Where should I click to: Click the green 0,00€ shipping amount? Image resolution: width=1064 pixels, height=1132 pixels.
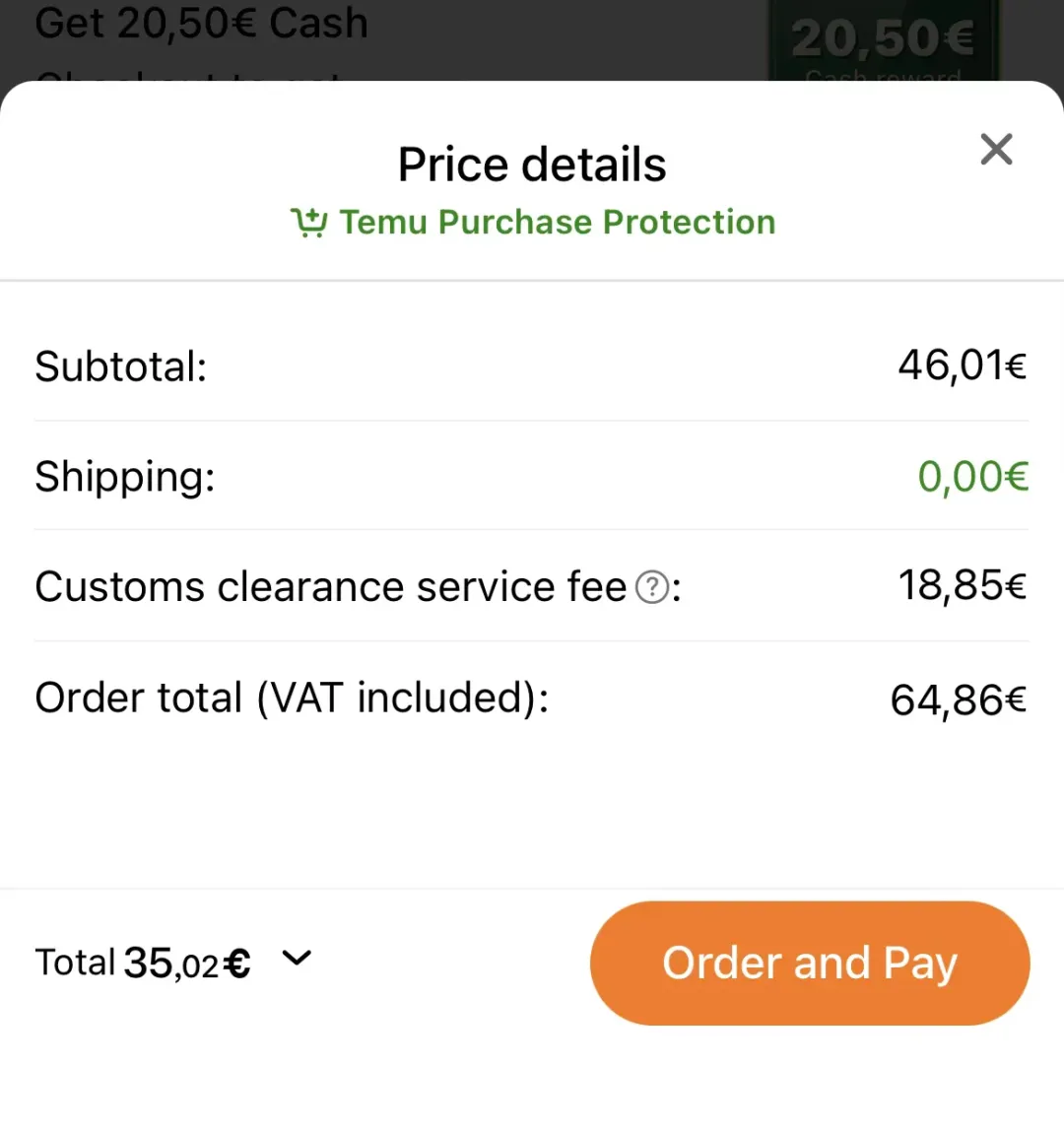(x=972, y=477)
